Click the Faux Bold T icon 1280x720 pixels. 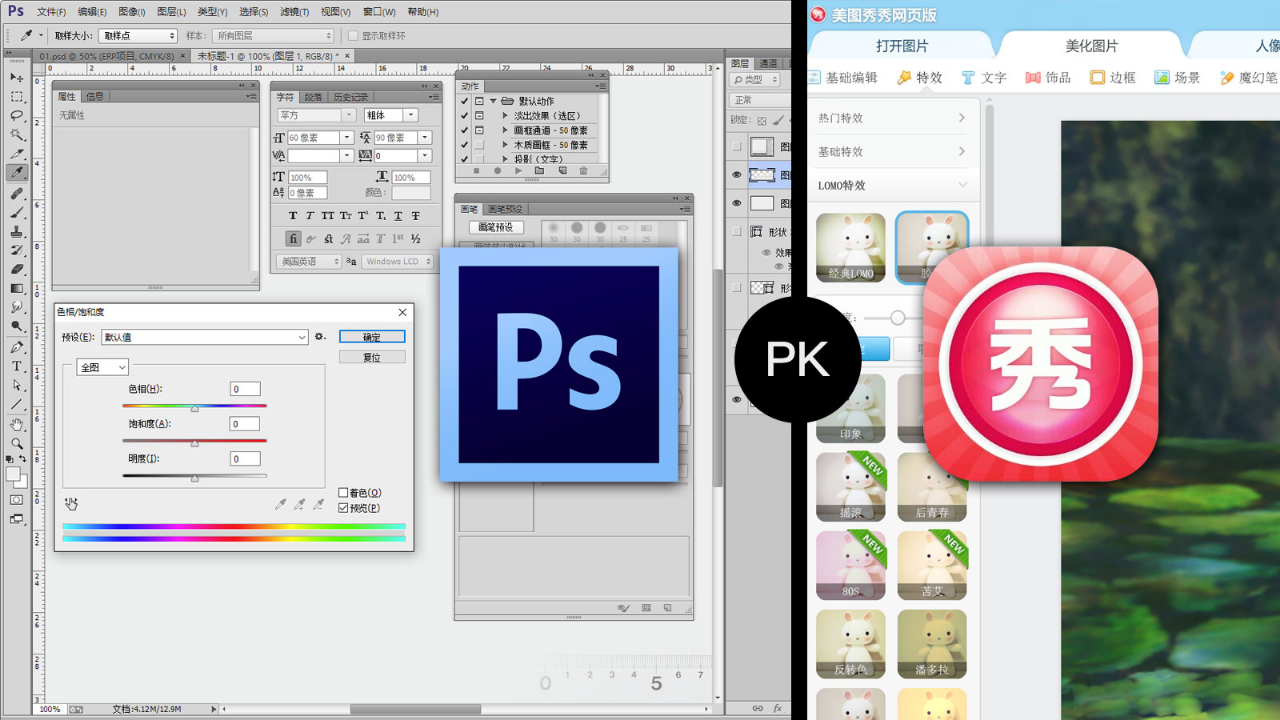(293, 215)
